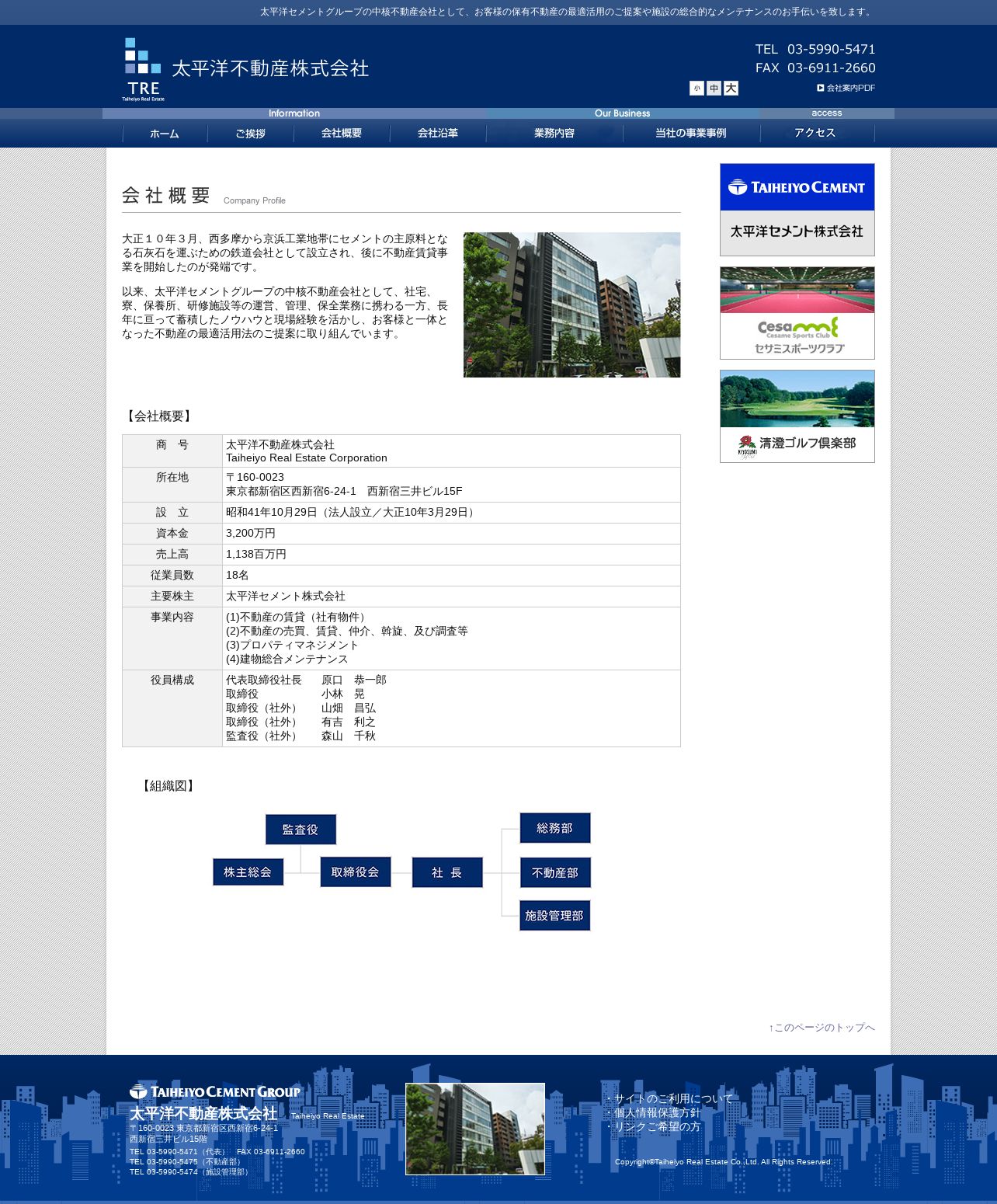Click 施設管理部 box in organization chart
This screenshot has width=997, height=1204.
pyautogui.click(x=555, y=916)
